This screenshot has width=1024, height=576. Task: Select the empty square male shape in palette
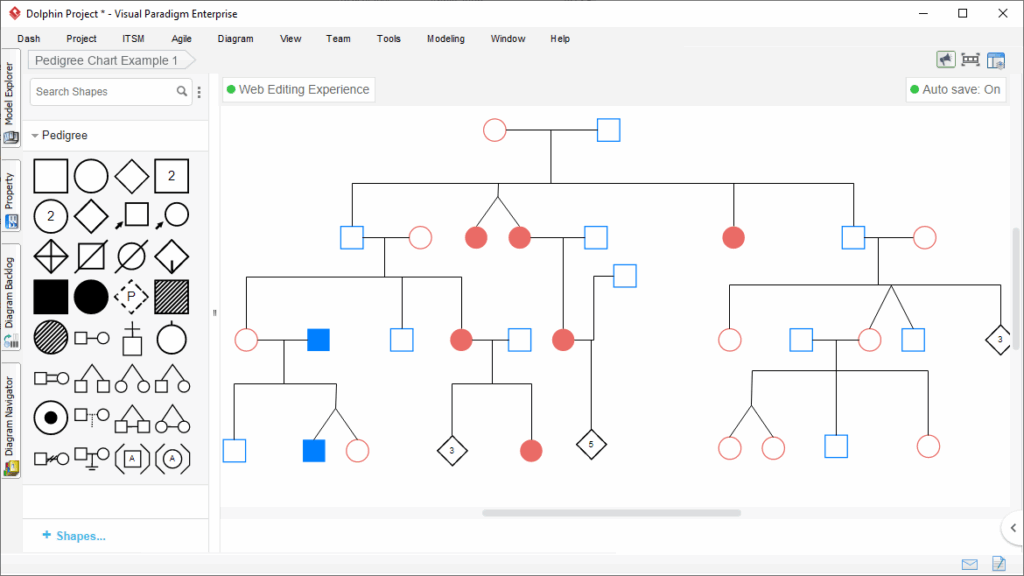tap(50, 176)
